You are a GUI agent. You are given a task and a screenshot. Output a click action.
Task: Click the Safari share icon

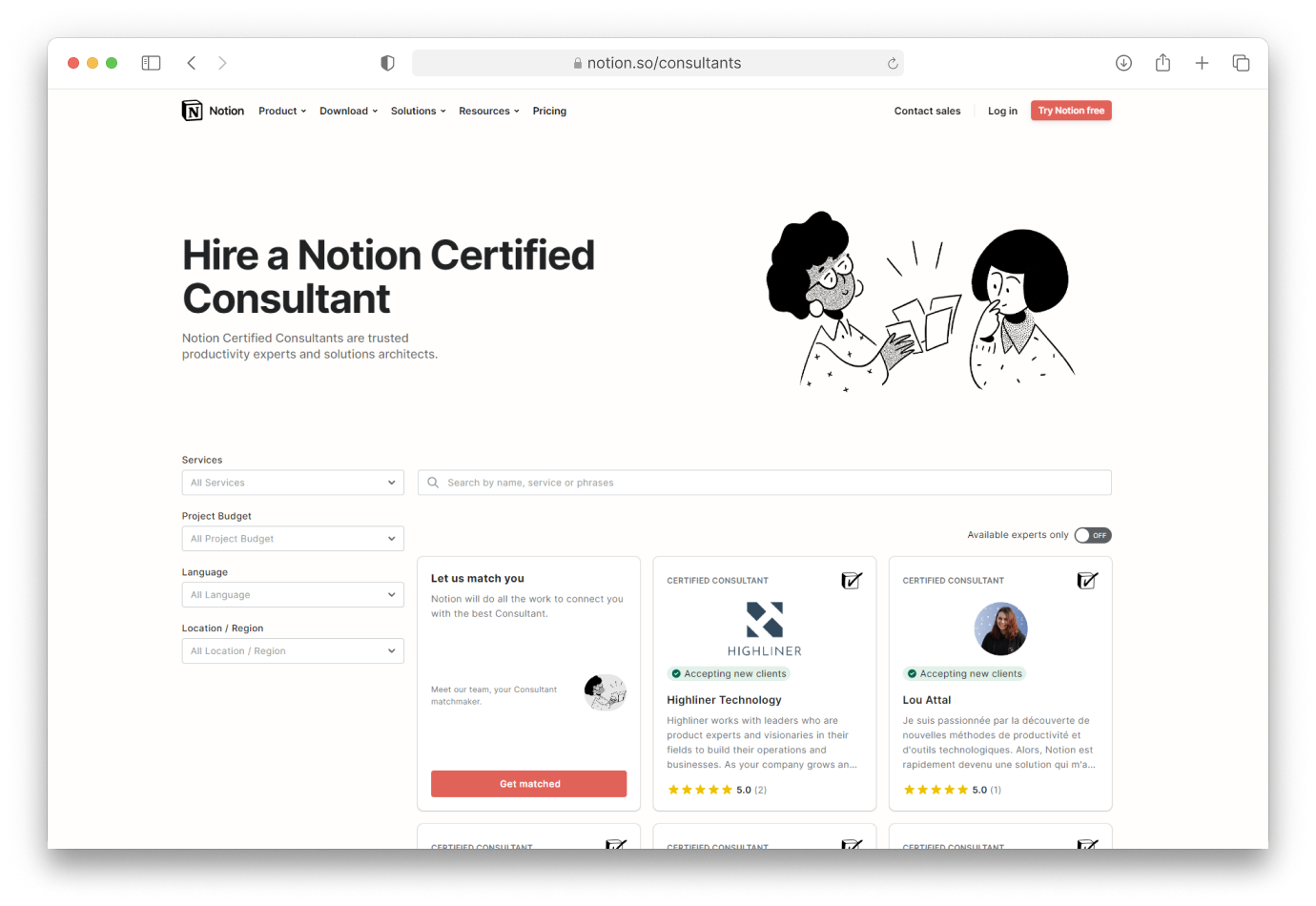click(1162, 62)
